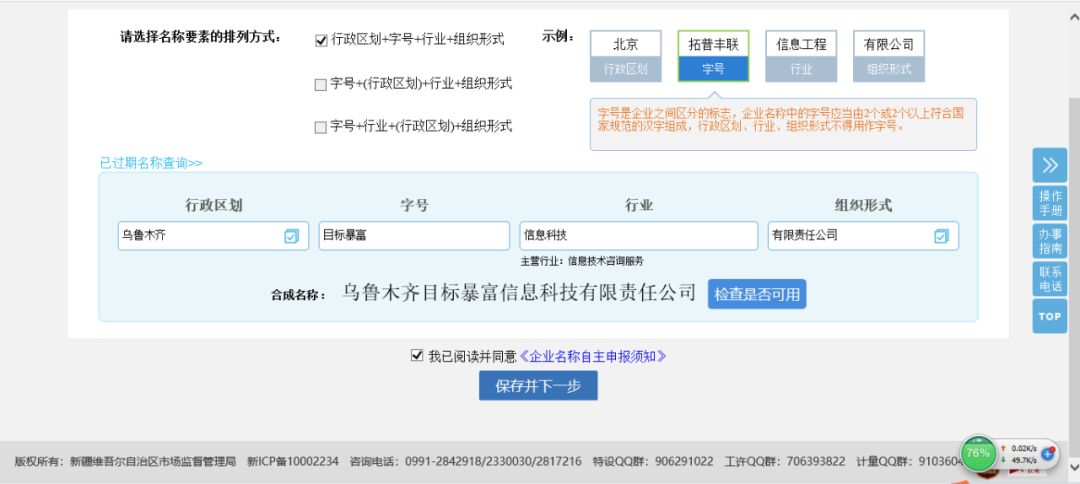Open the 有限责任公司 组织形式 selector
The width and height of the screenshot is (1080, 484).
pos(850,236)
